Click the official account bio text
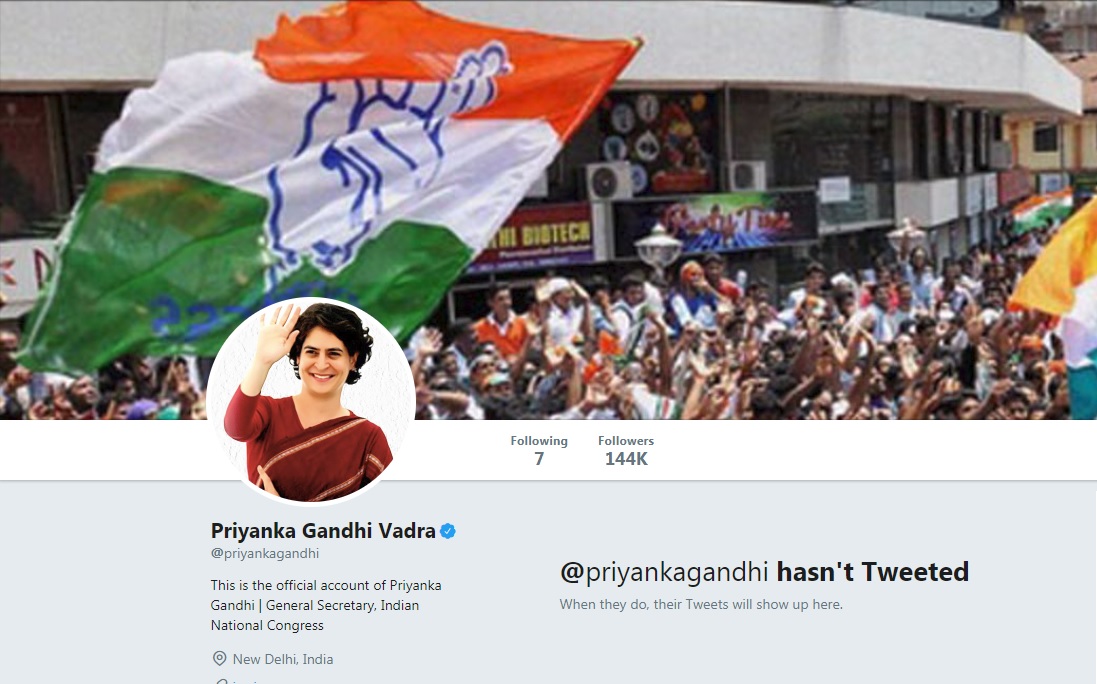This screenshot has width=1097, height=684. click(x=326, y=605)
